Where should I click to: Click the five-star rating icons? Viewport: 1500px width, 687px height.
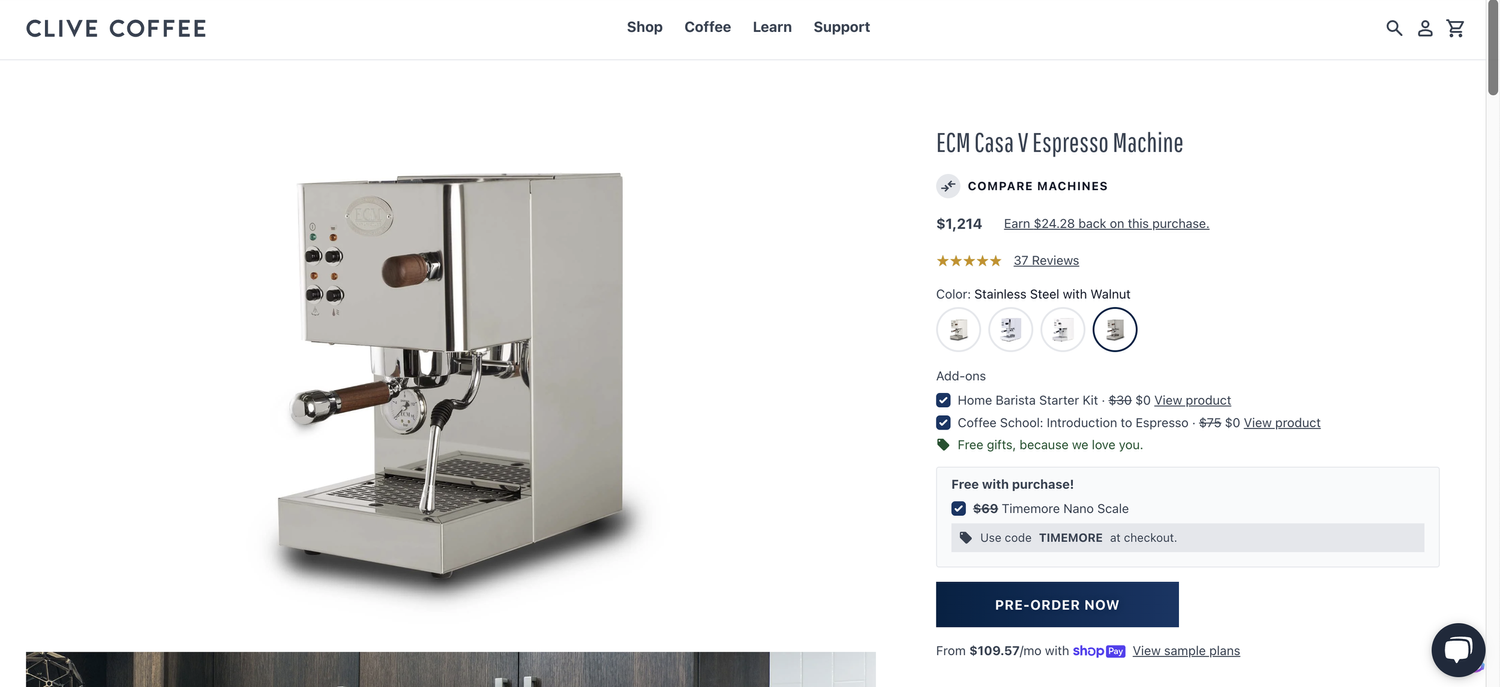pyautogui.click(x=969, y=261)
